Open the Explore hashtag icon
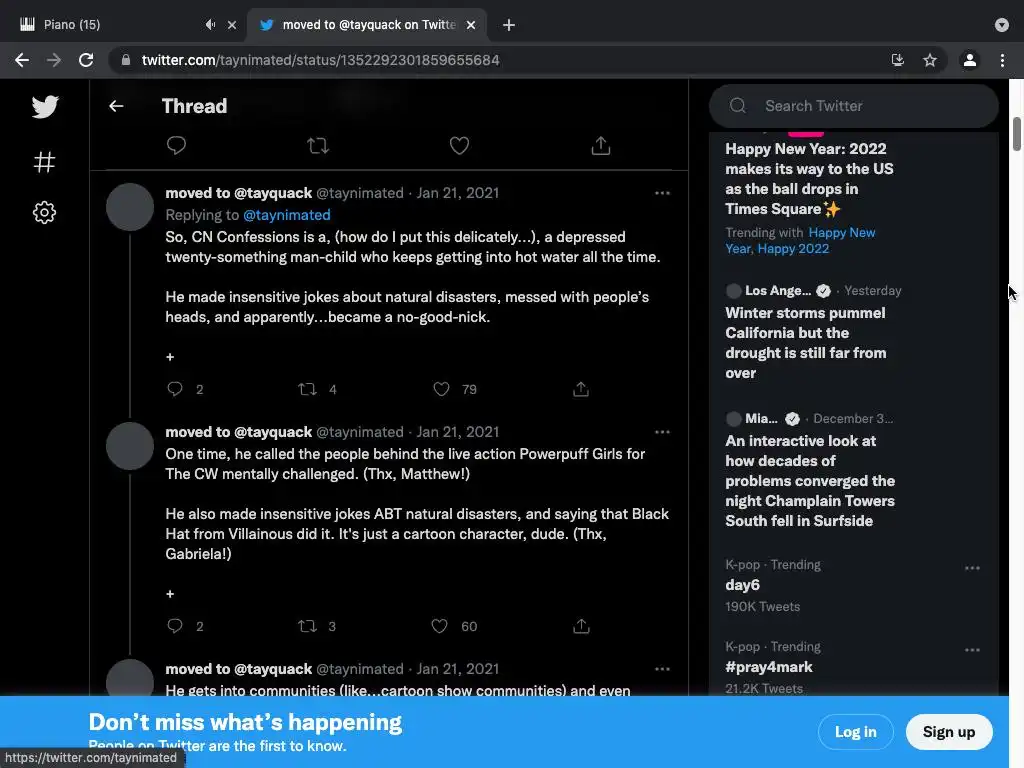Screen dimensions: 1024x768 (x=45, y=162)
